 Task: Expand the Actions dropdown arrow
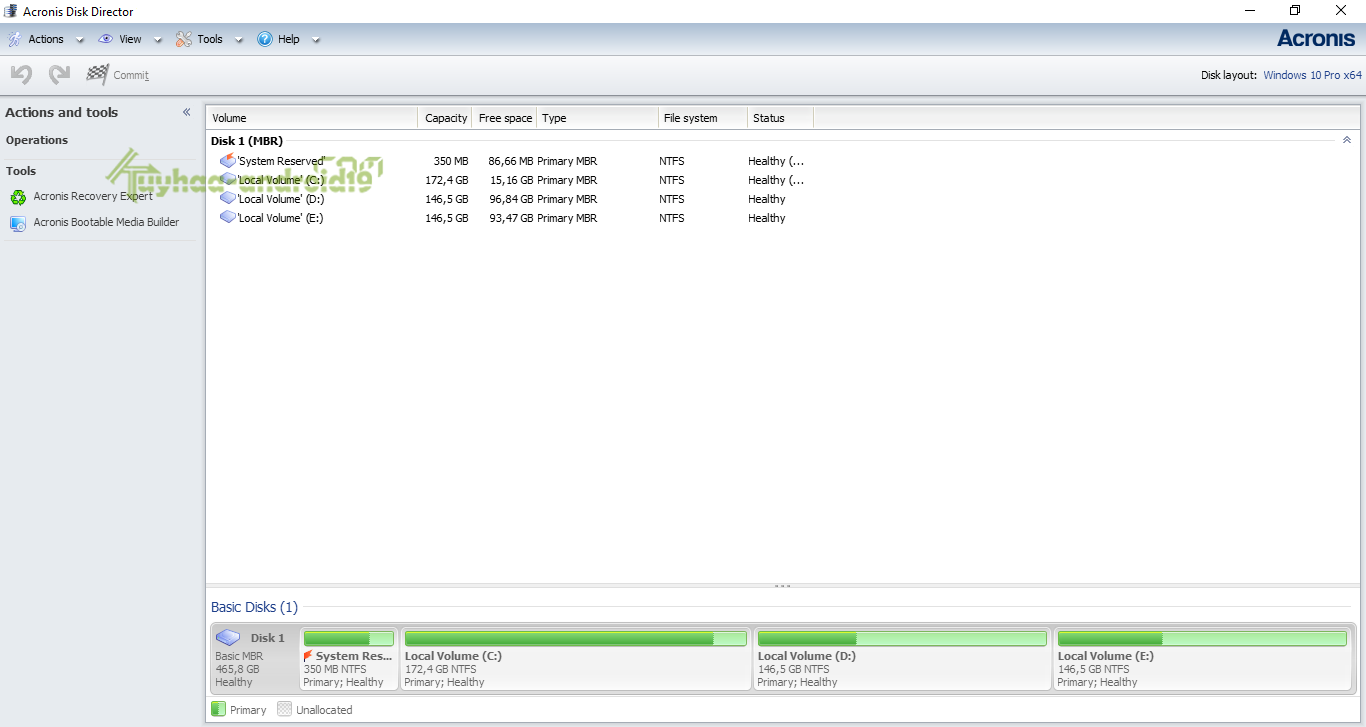(x=80, y=40)
